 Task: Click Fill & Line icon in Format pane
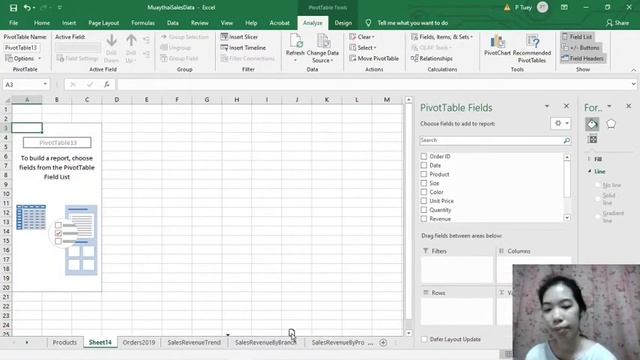[x=592, y=124]
